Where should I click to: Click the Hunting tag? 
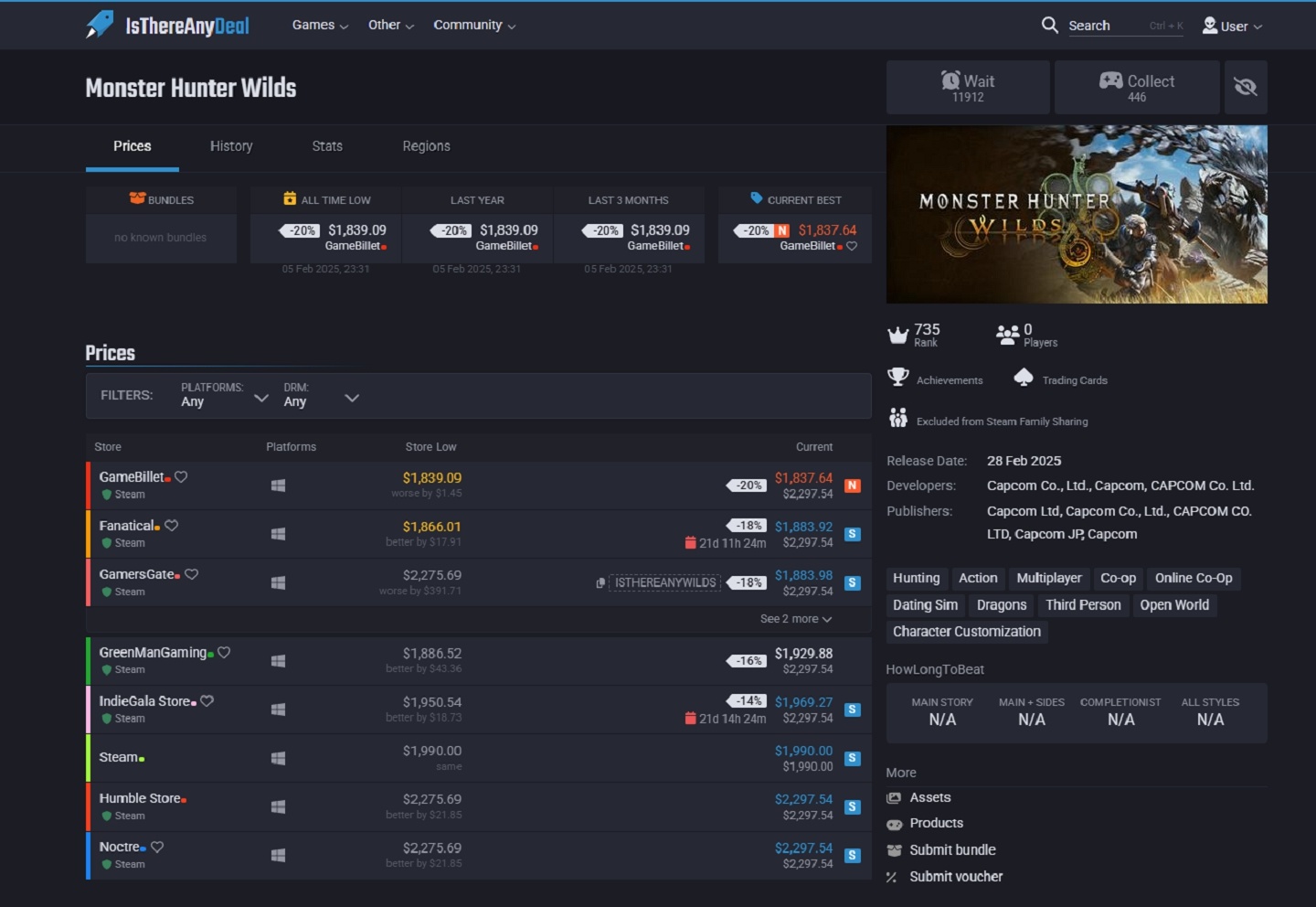pyautogui.click(x=916, y=579)
